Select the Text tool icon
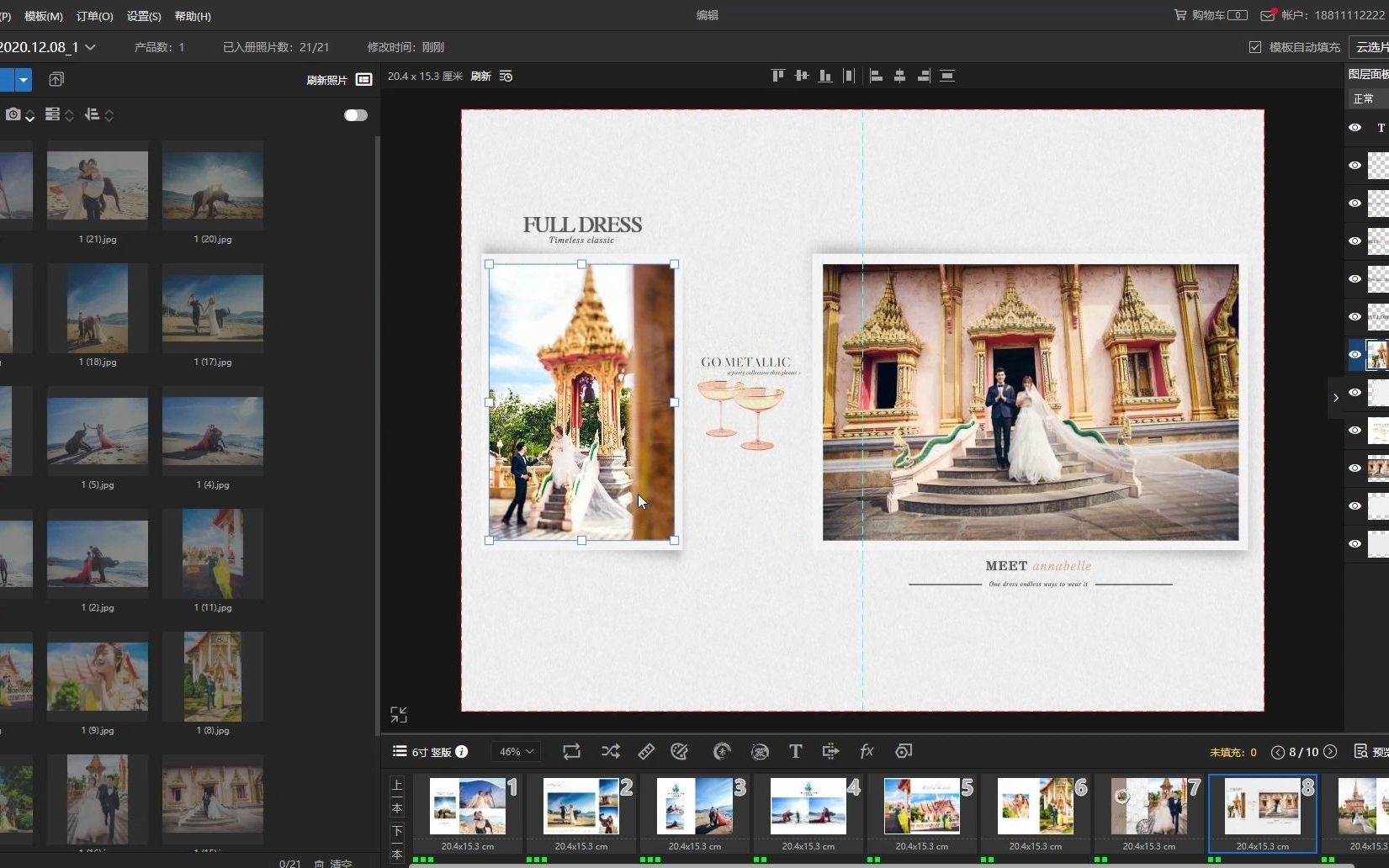Viewport: 1389px width, 868px height. click(x=795, y=751)
